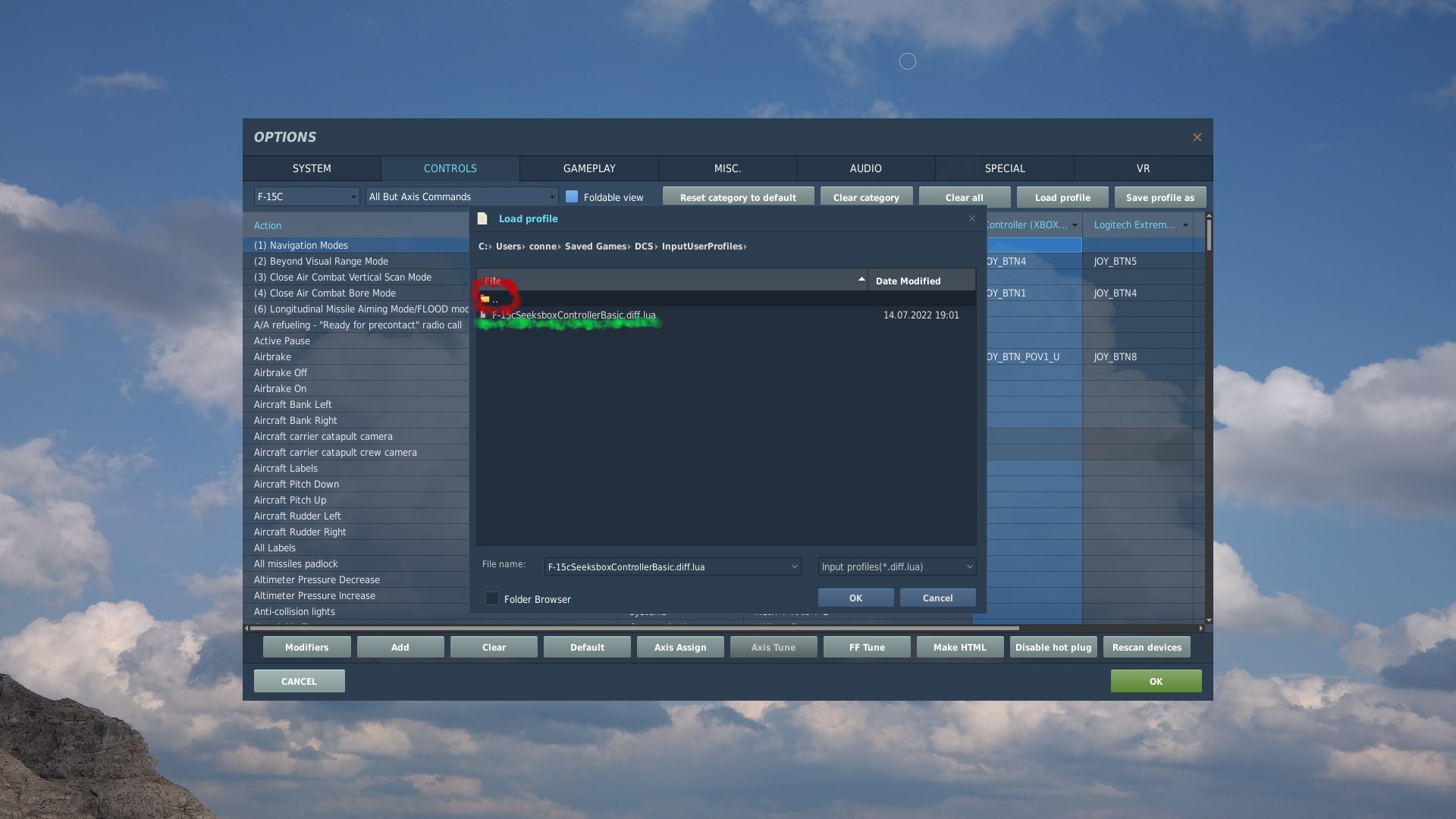
Task: Select the F-15cSeeksboxControllerBasic.diff.lua file icon
Action: pyautogui.click(x=483, y=315)
